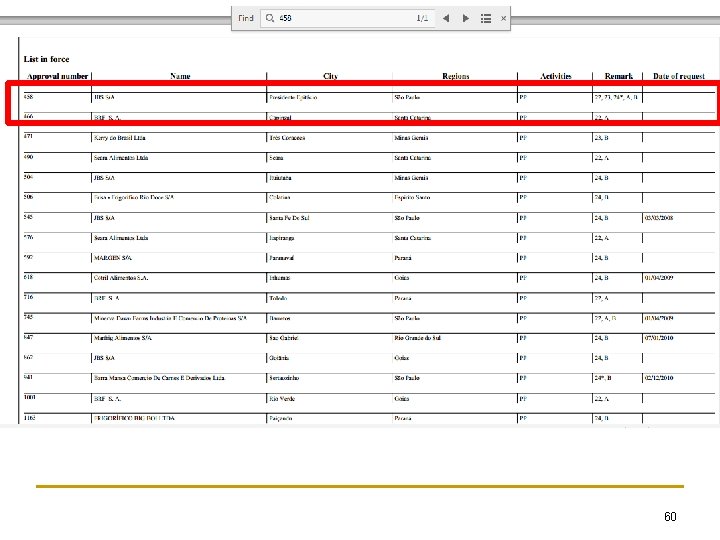Click page number 60

670,517
